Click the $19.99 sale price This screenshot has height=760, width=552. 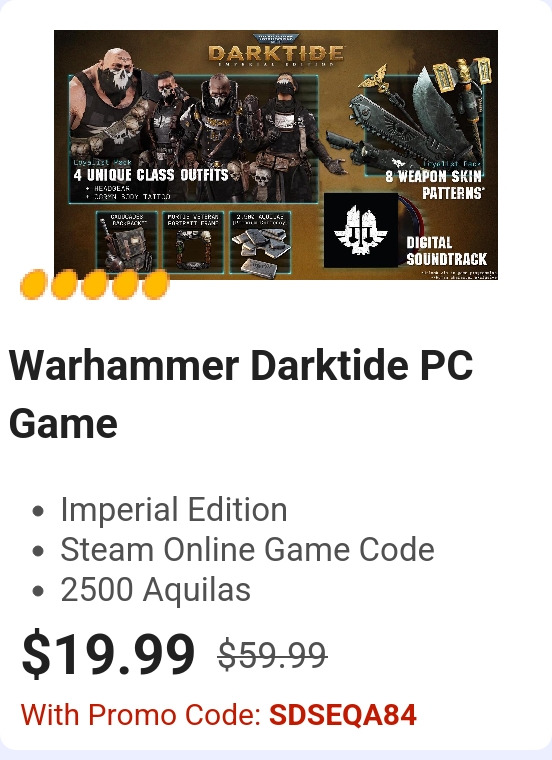pos(108,654)
